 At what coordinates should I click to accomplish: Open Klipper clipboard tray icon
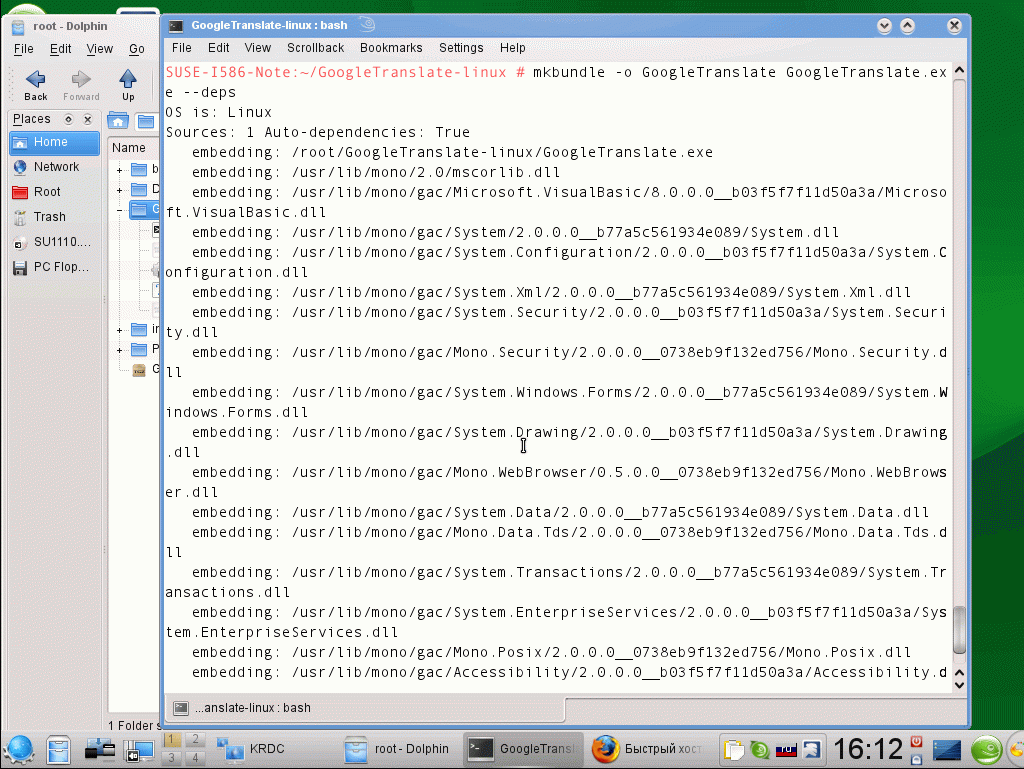pyautogui.click(x=733, y=749)
